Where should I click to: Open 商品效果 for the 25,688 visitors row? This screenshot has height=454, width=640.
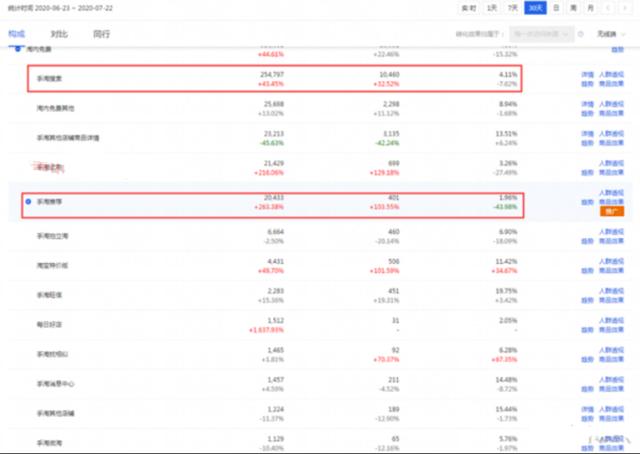pyautogui.click(x=611, y=113)
